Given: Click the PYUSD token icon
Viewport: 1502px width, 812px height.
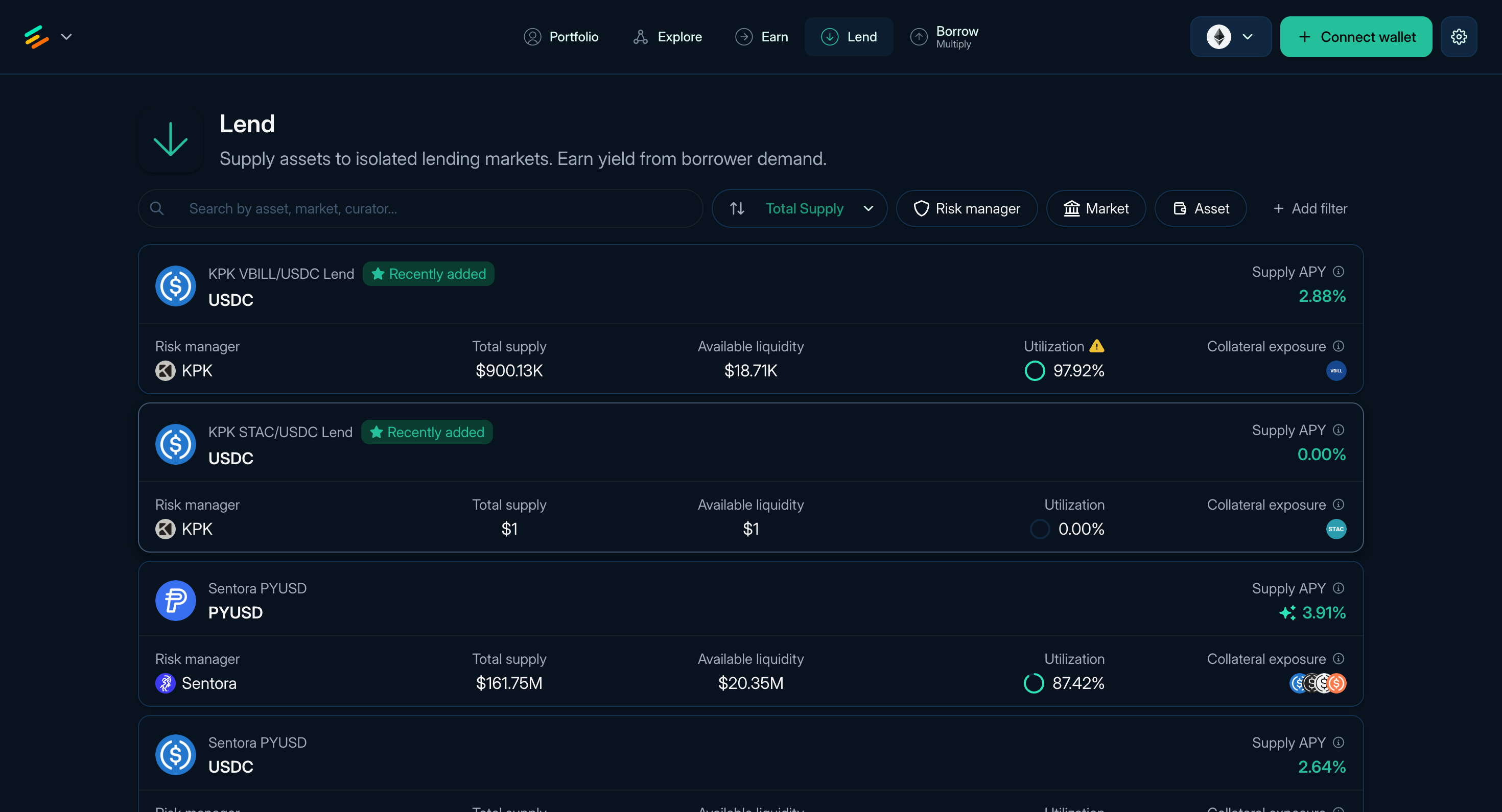Looking at the screenshot, I should (x=176, y=601).
